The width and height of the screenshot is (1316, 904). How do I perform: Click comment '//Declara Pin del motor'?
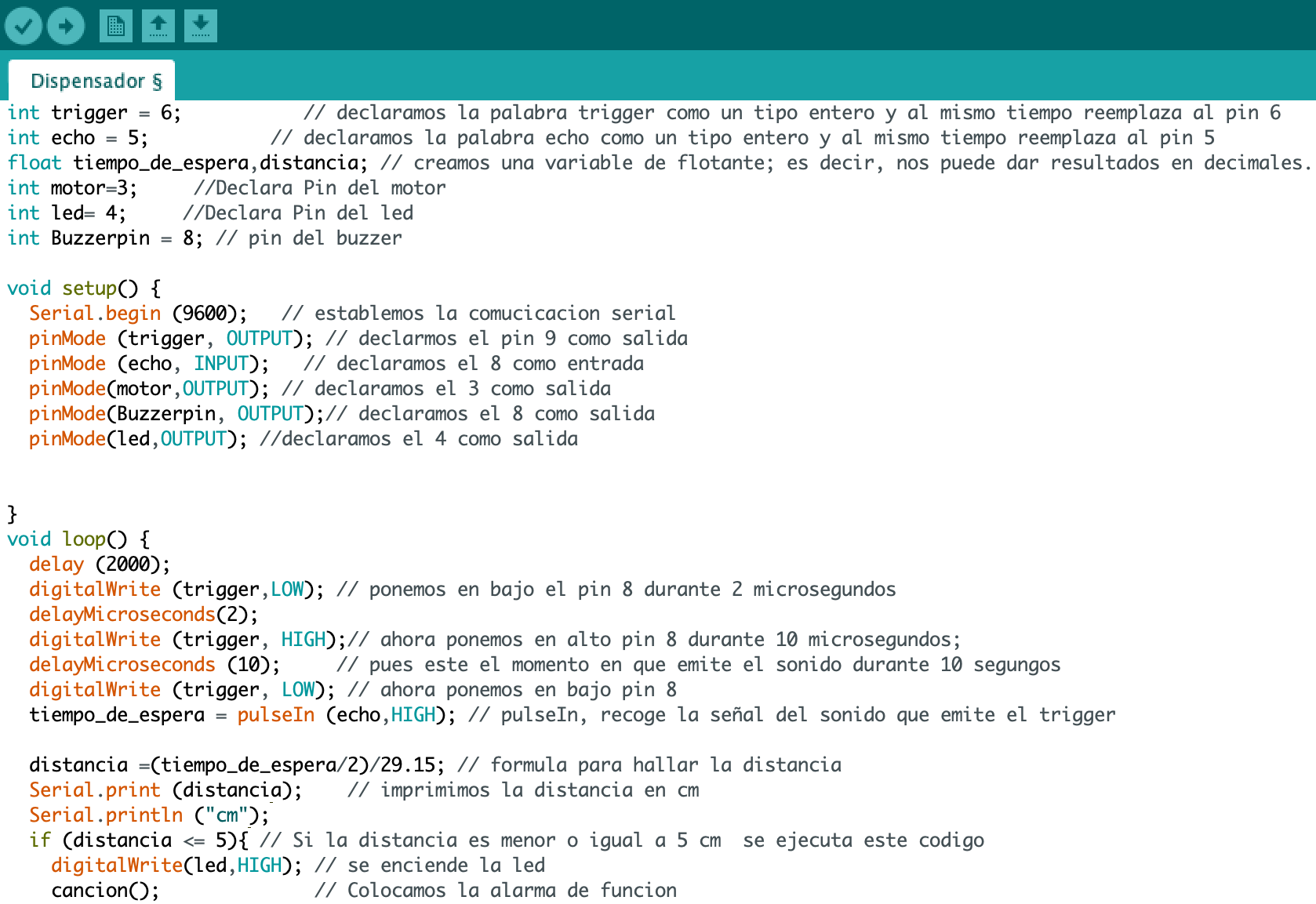point(320,188)
